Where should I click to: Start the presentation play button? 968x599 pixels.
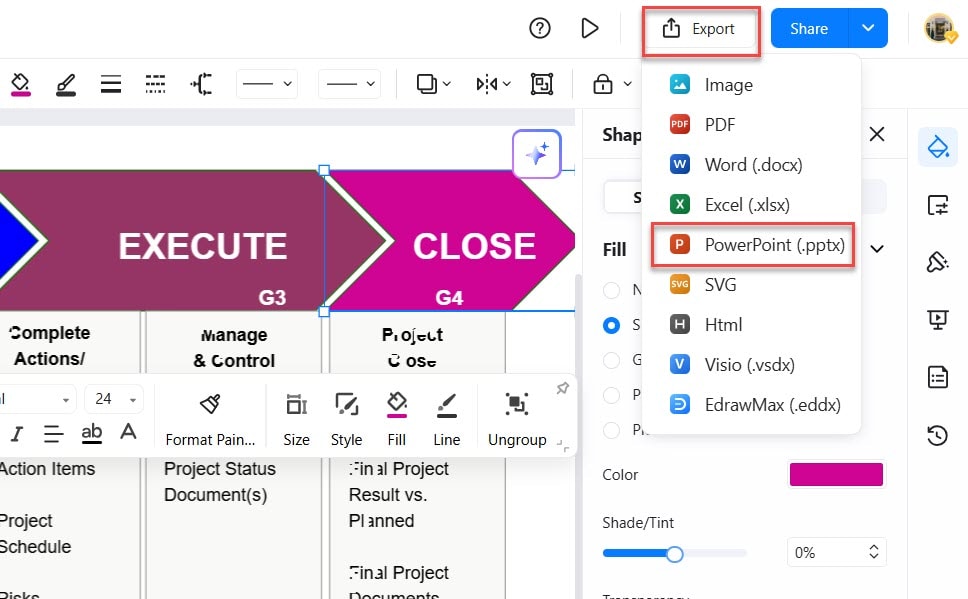pyautogui.click(x=590, y=28)
